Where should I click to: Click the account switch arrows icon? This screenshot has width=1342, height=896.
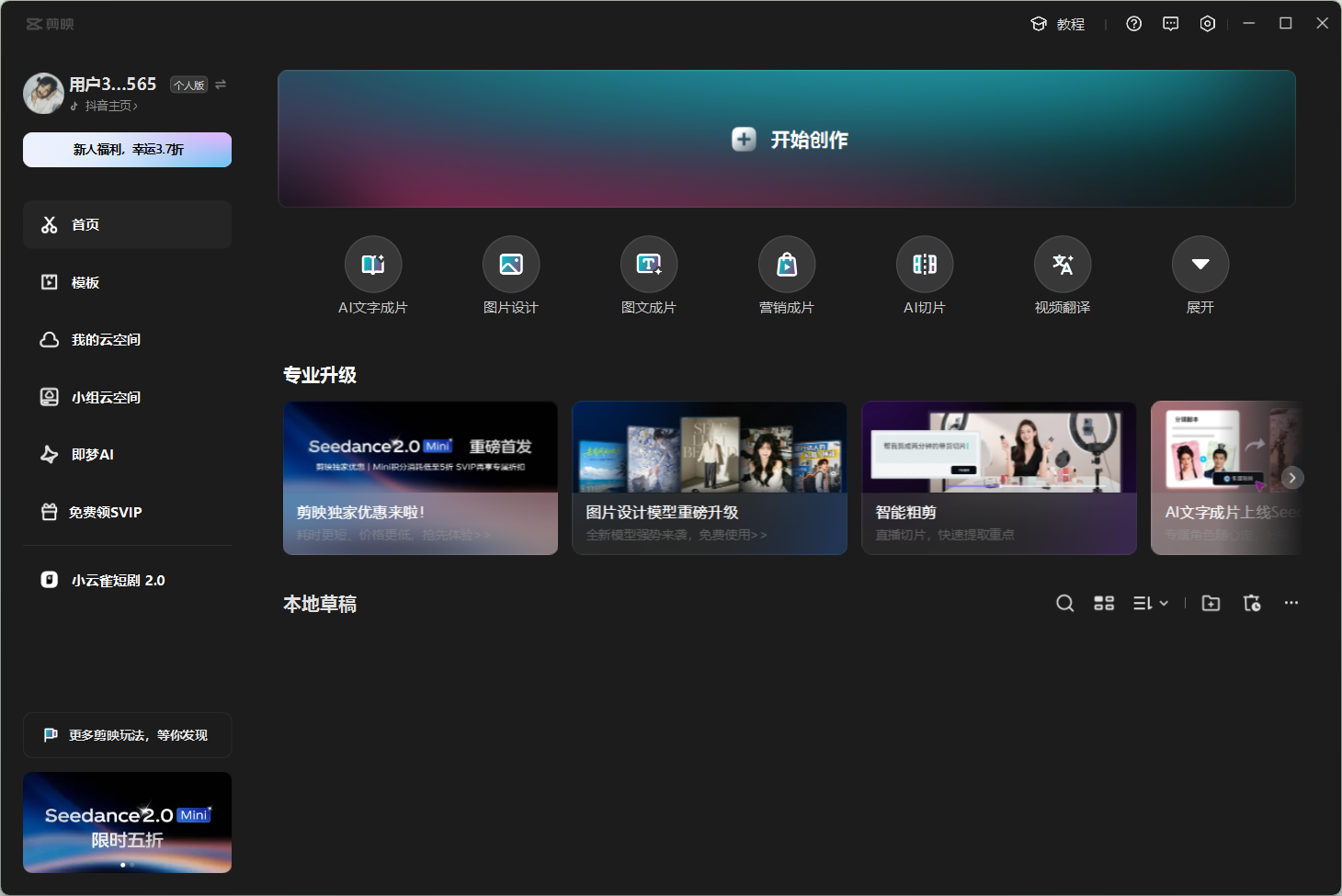221,85
